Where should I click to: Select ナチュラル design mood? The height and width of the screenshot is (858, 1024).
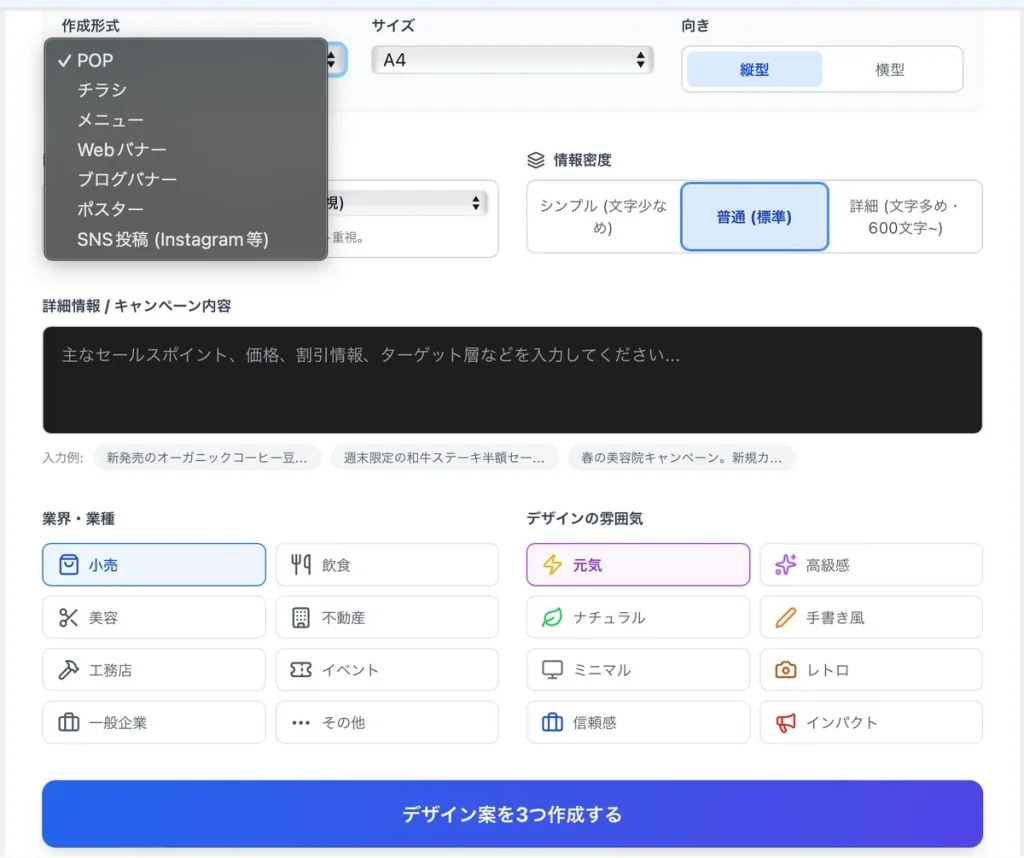[638, 617]
